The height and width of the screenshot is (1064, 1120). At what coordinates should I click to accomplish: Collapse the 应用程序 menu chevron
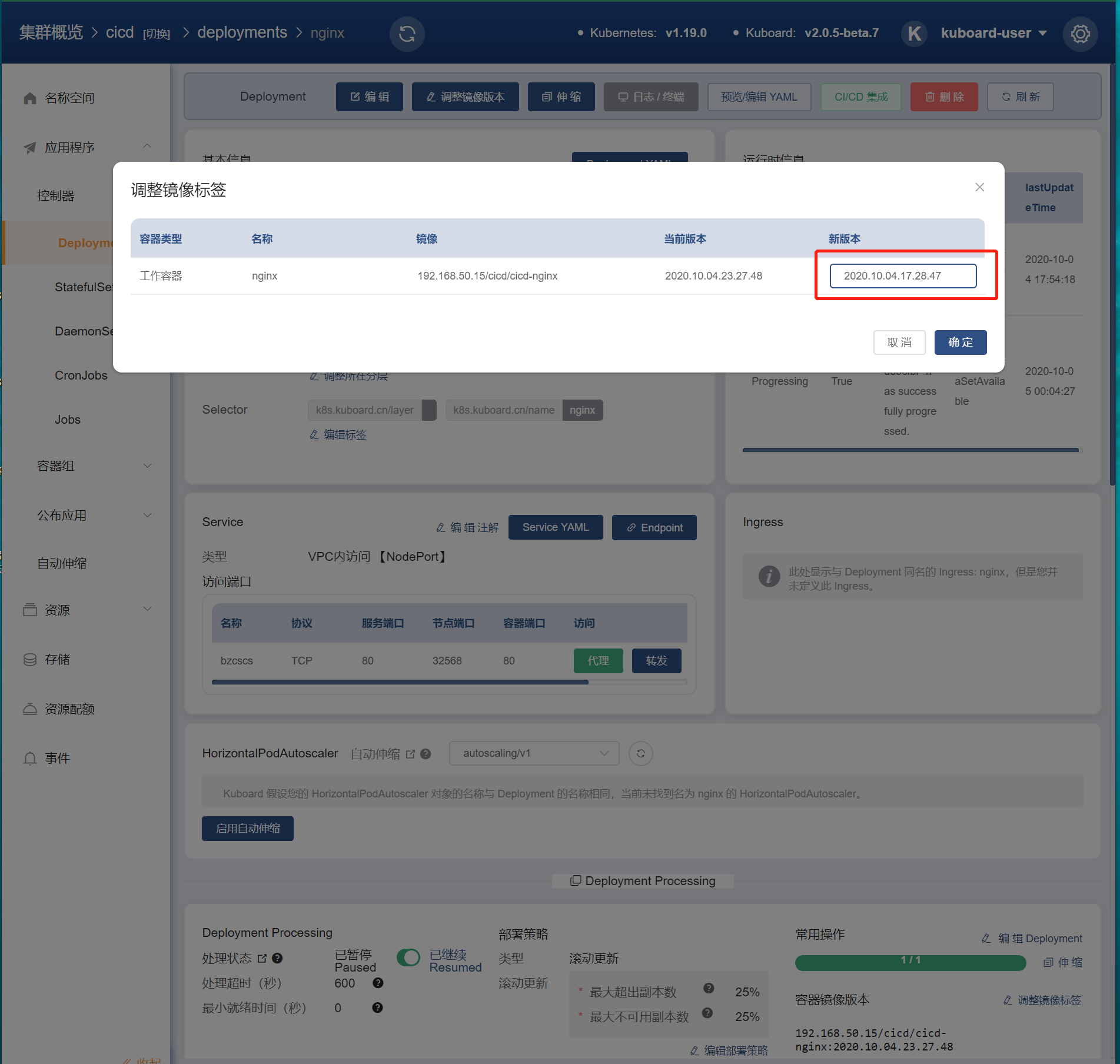click(147, 146)
